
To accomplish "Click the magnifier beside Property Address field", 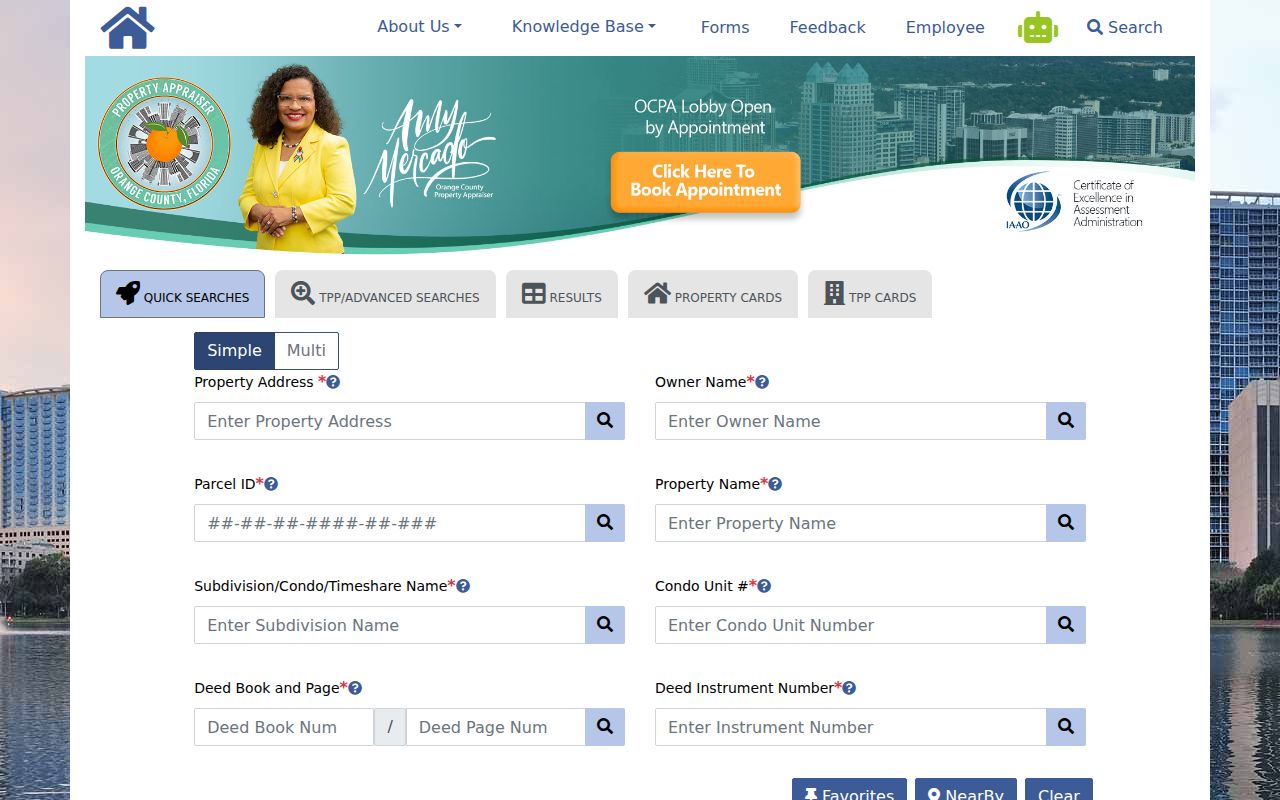I will point(605,421).
